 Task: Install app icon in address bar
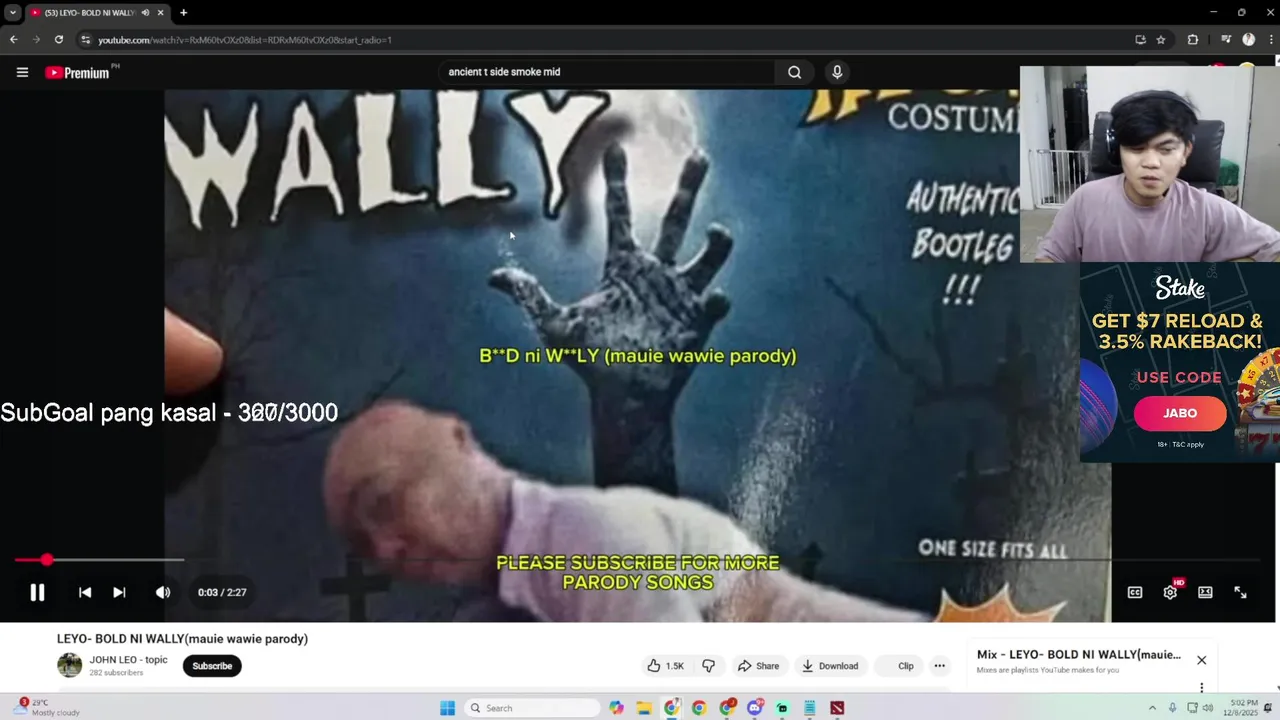click(1140, 40)
